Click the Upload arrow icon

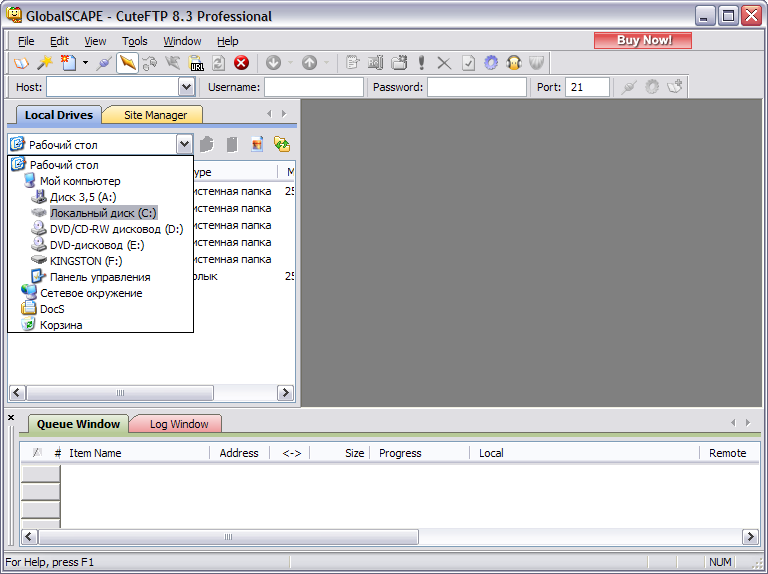coord(309,63)
